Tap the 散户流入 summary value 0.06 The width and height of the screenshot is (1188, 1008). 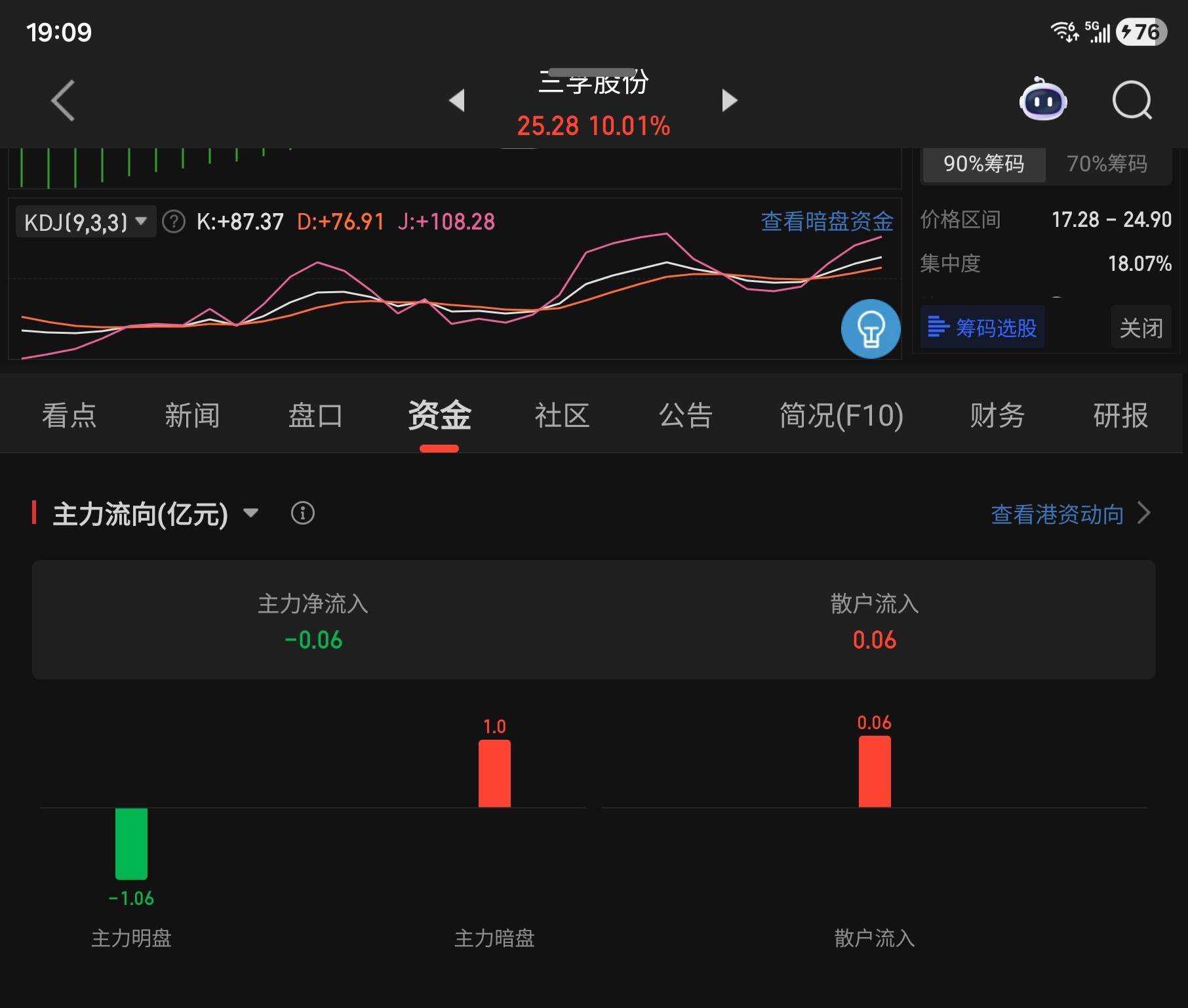pyautogui.click(x=875, y=640)
